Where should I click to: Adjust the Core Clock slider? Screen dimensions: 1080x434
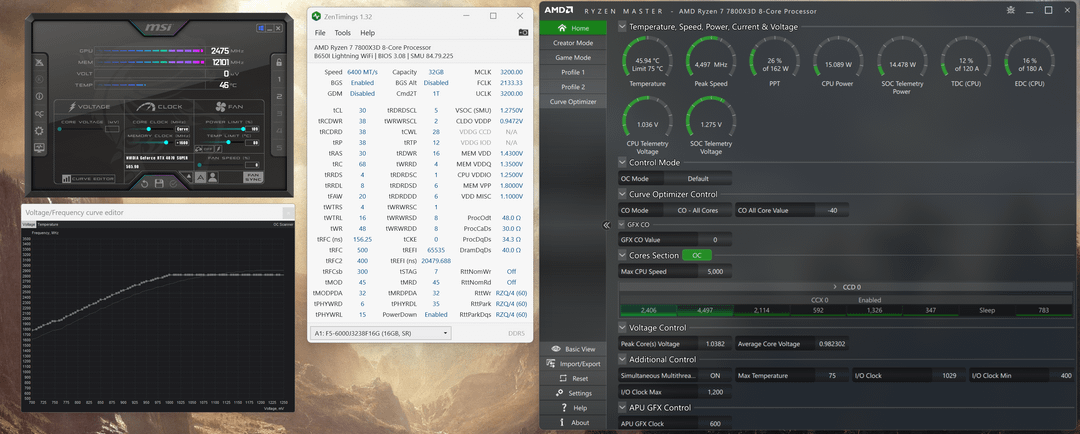click(x=152, y=129)
